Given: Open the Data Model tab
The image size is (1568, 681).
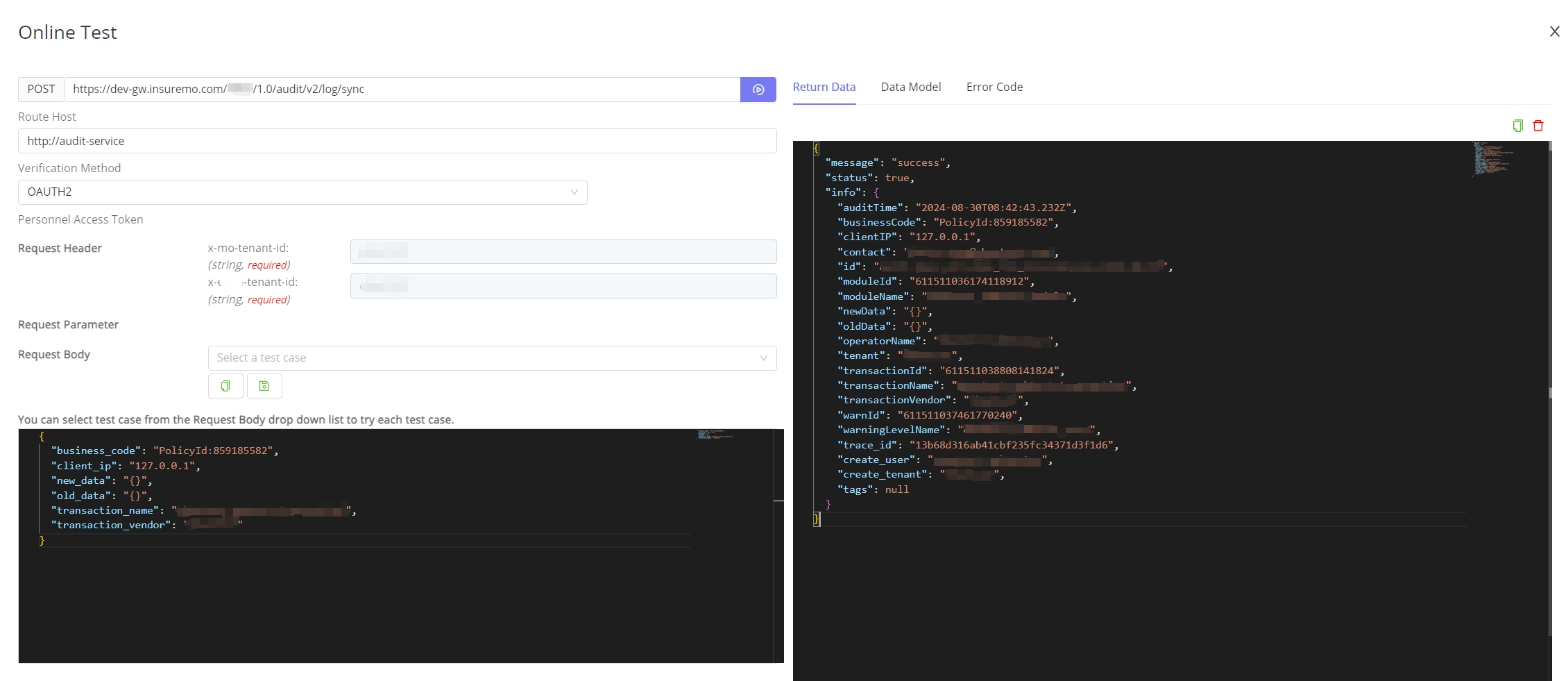Looking at the screenshot, I should click(911, 87).
